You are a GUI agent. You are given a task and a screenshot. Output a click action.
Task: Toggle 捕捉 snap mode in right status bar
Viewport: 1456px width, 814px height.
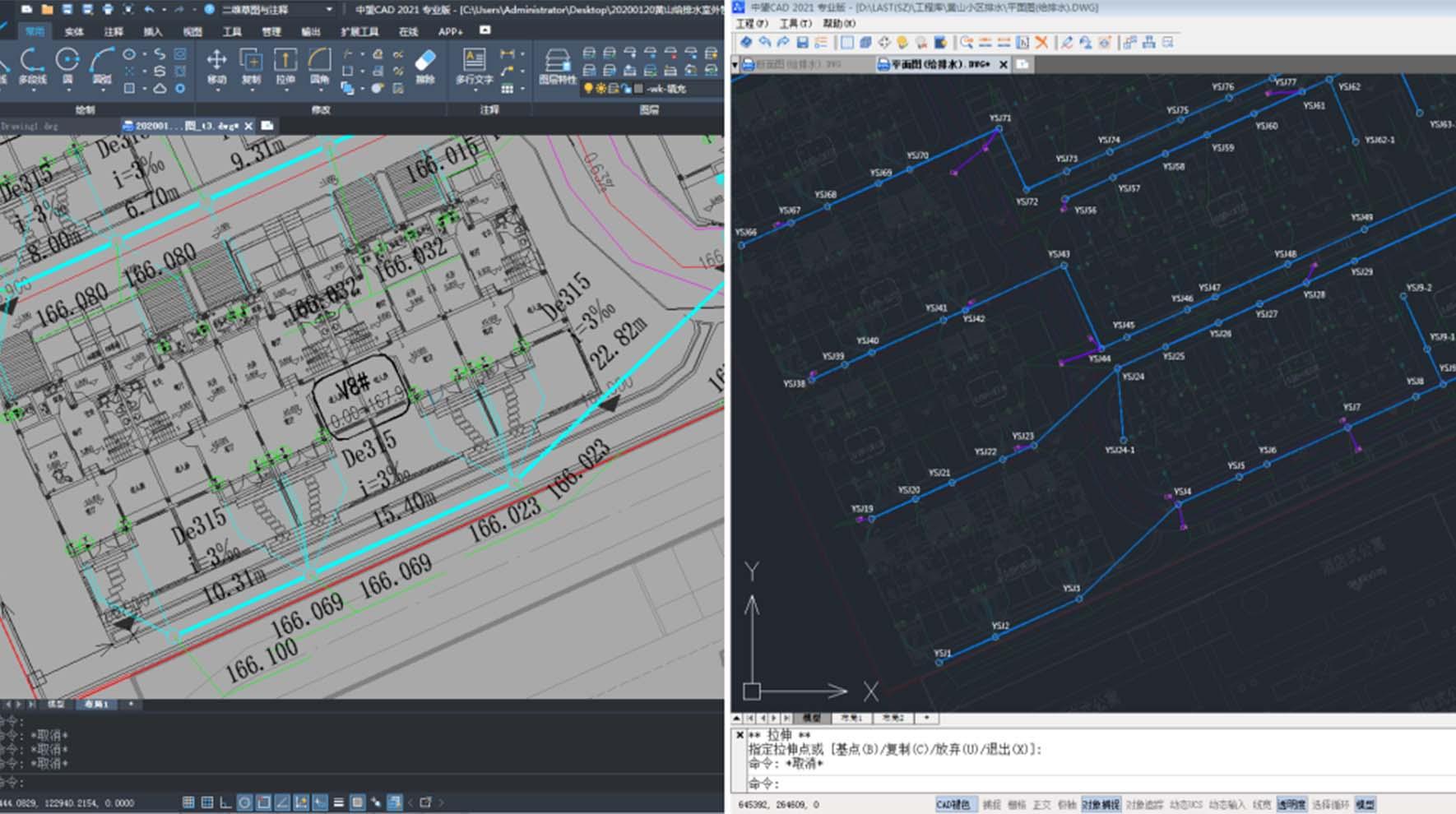[x=992, y=804]
